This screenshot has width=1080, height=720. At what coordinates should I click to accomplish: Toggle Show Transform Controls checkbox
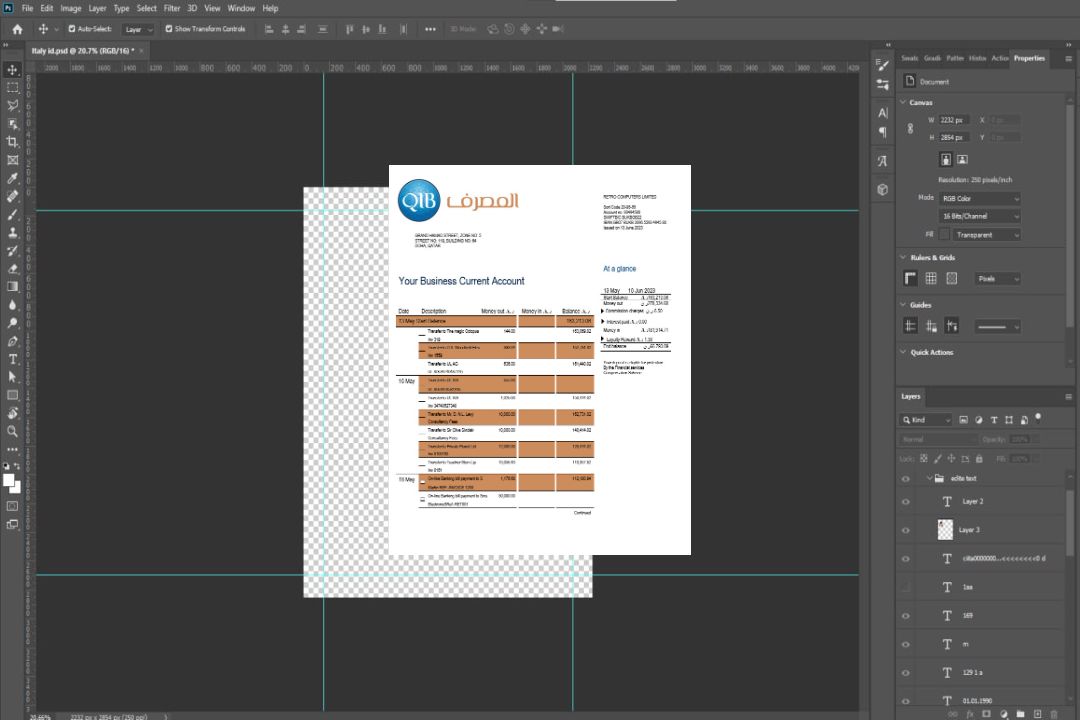click(169, 29)
